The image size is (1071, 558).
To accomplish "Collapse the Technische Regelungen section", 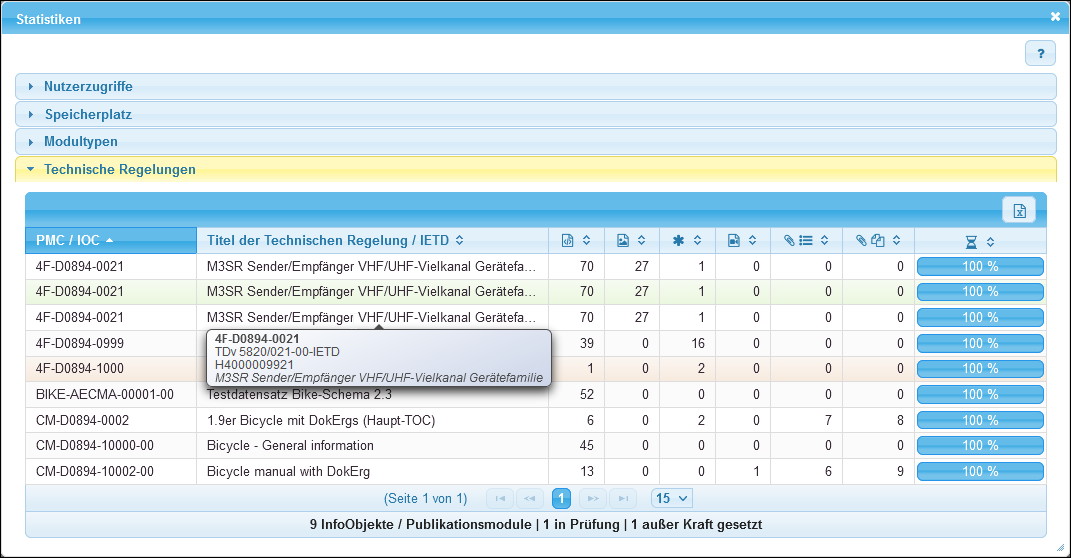I will tap(536, 169).
